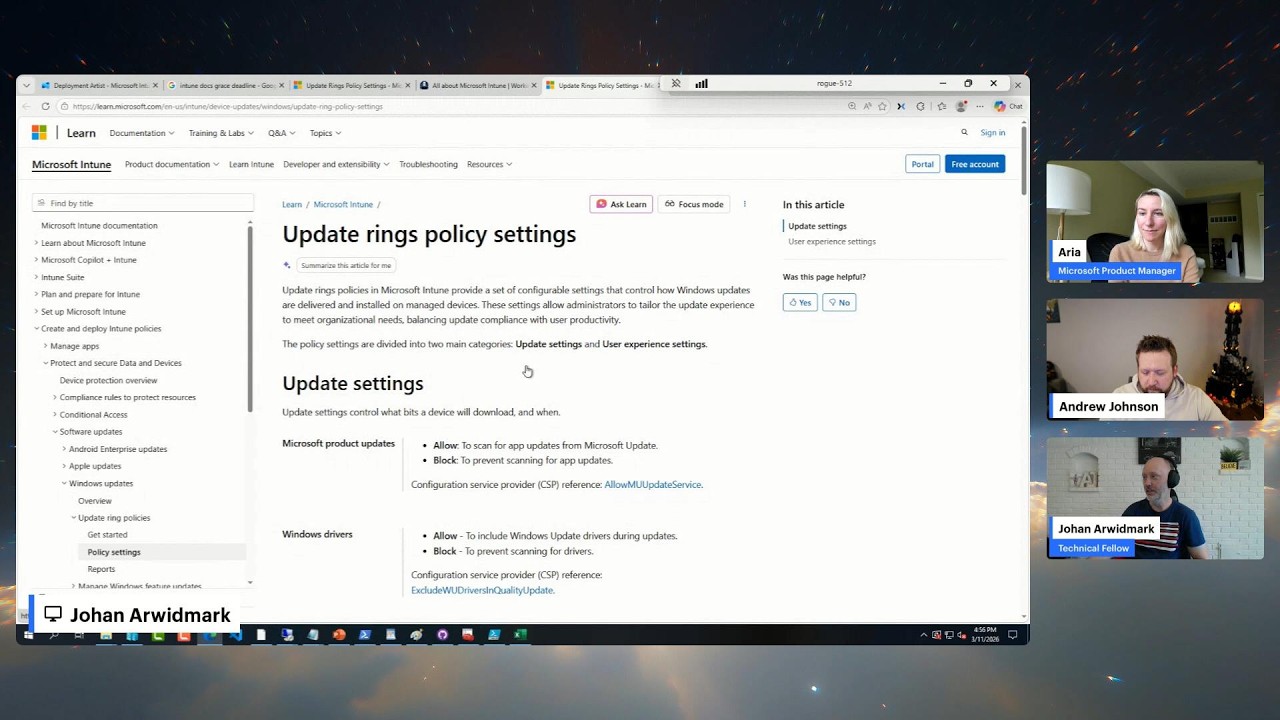This screenshot has width=1280, height=720.
Task: Switch to All about Microsoft Intune tab
Action: point(478,85)
